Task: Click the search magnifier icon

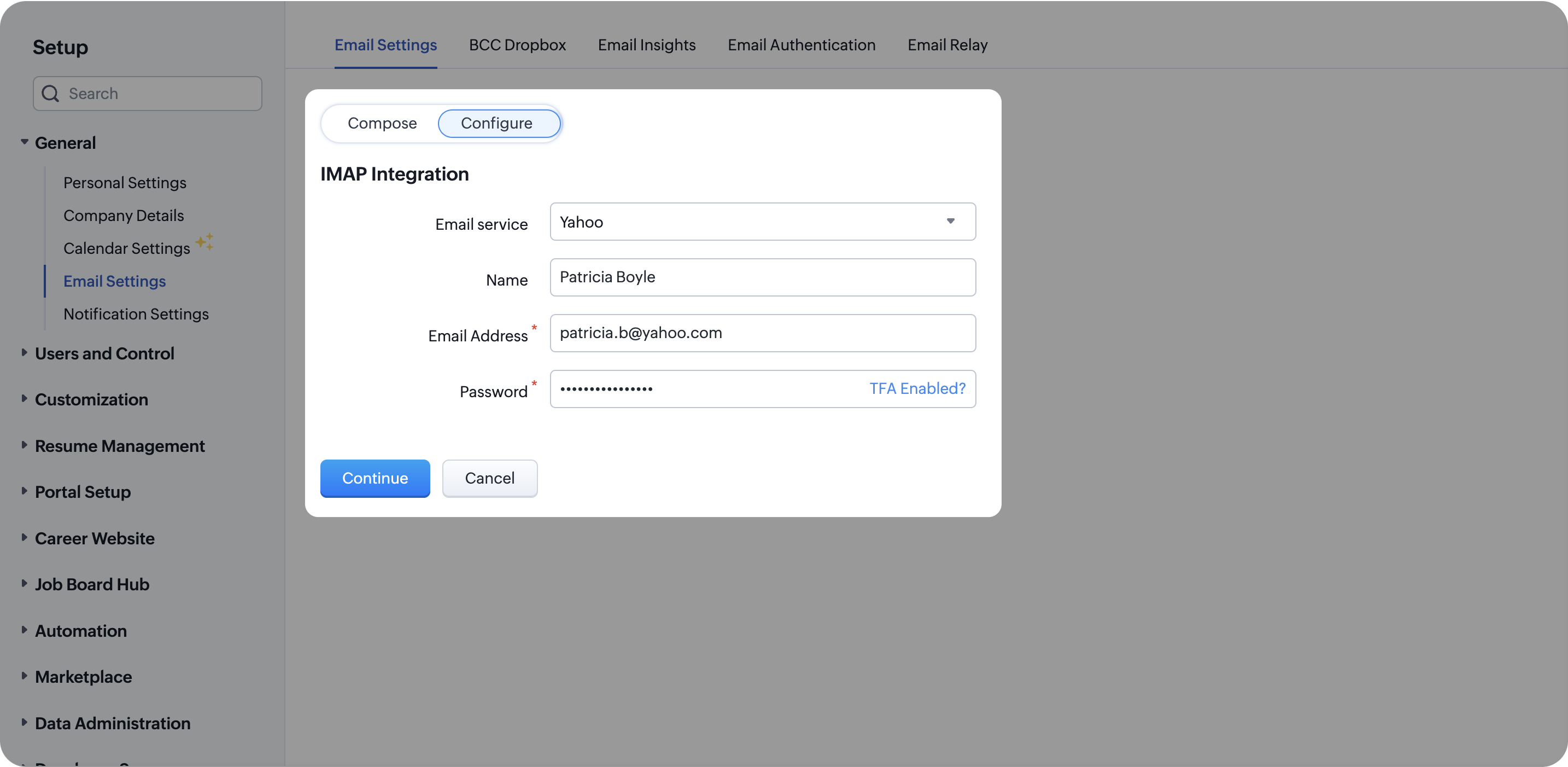Action: (50, 93)
